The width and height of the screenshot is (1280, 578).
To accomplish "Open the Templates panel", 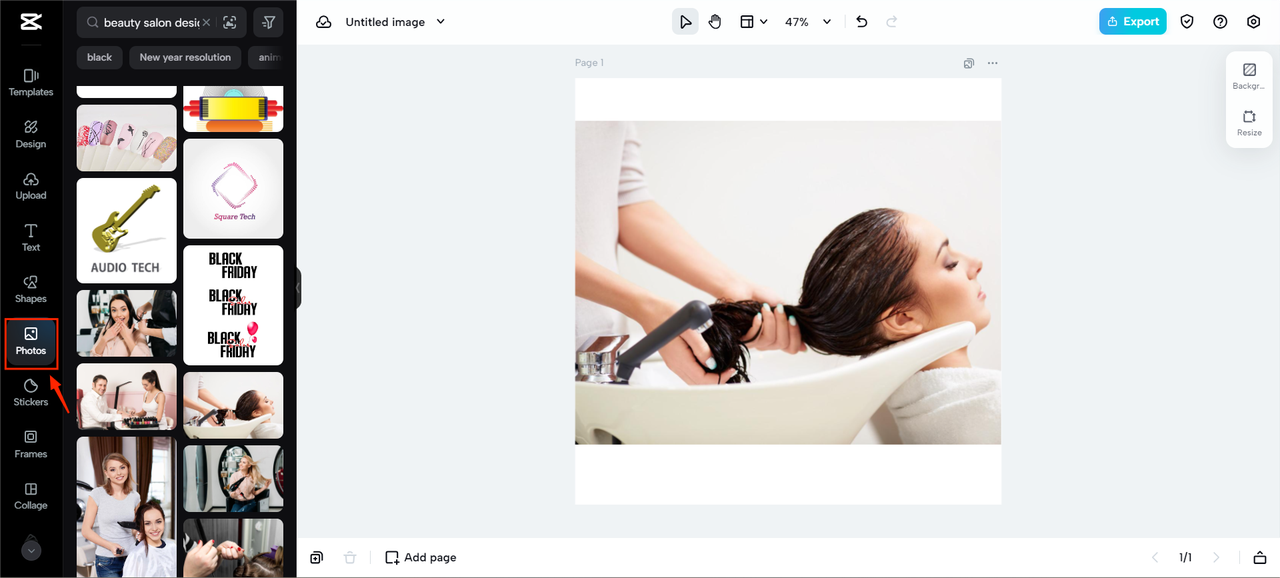I will (31, 82).
